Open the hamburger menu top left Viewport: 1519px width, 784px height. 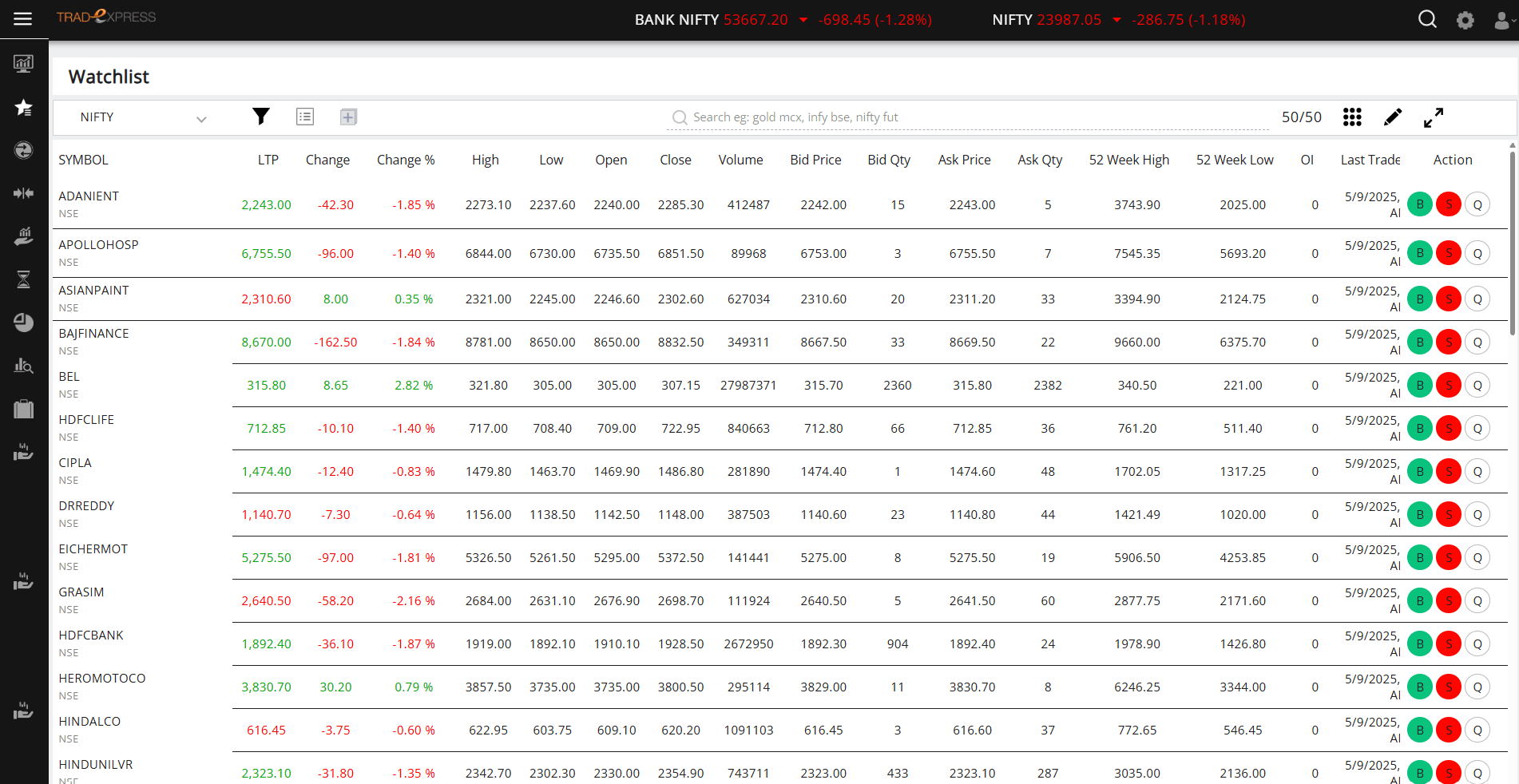[x=22, y=18]
